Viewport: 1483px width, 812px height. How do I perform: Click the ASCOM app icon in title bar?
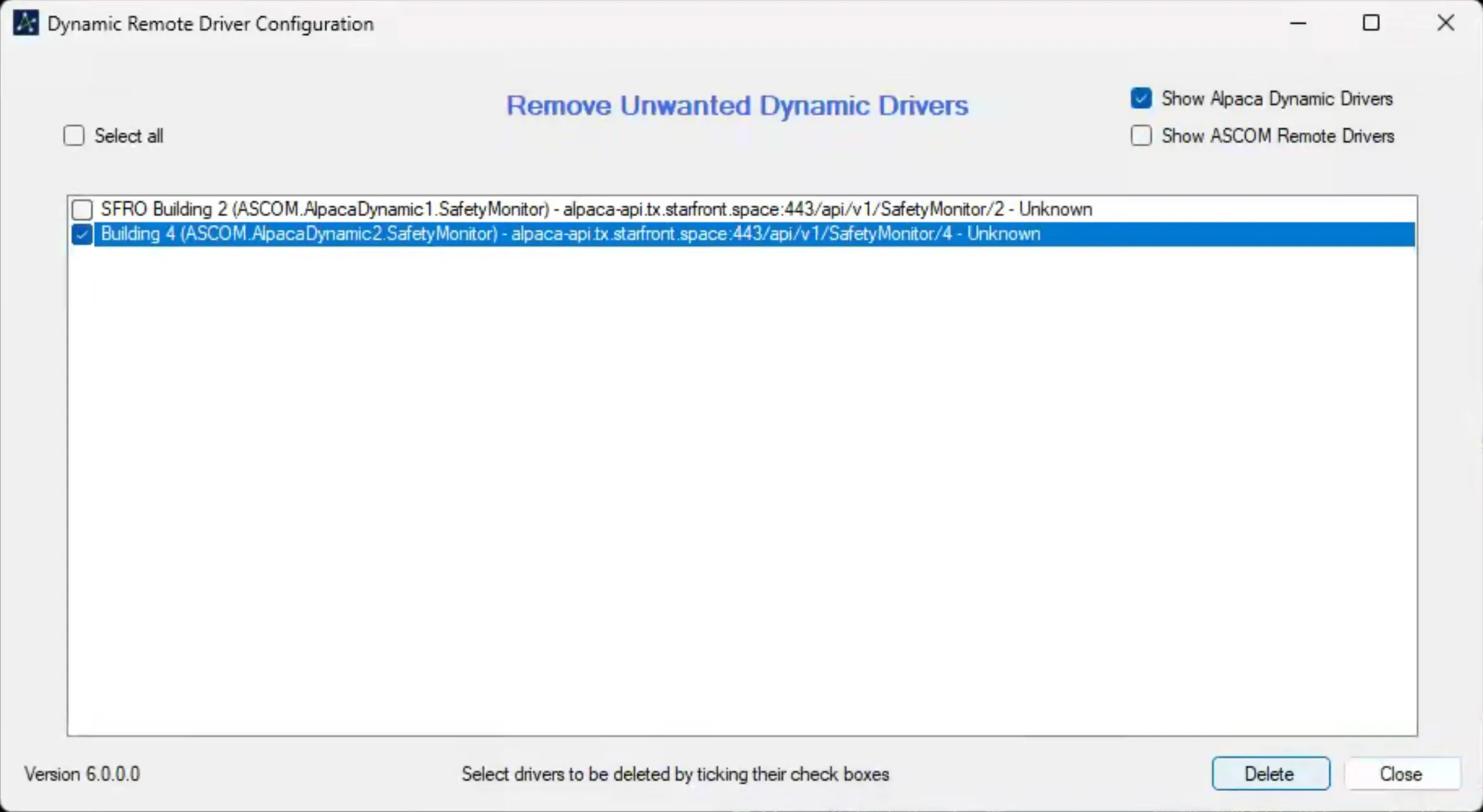26,24
